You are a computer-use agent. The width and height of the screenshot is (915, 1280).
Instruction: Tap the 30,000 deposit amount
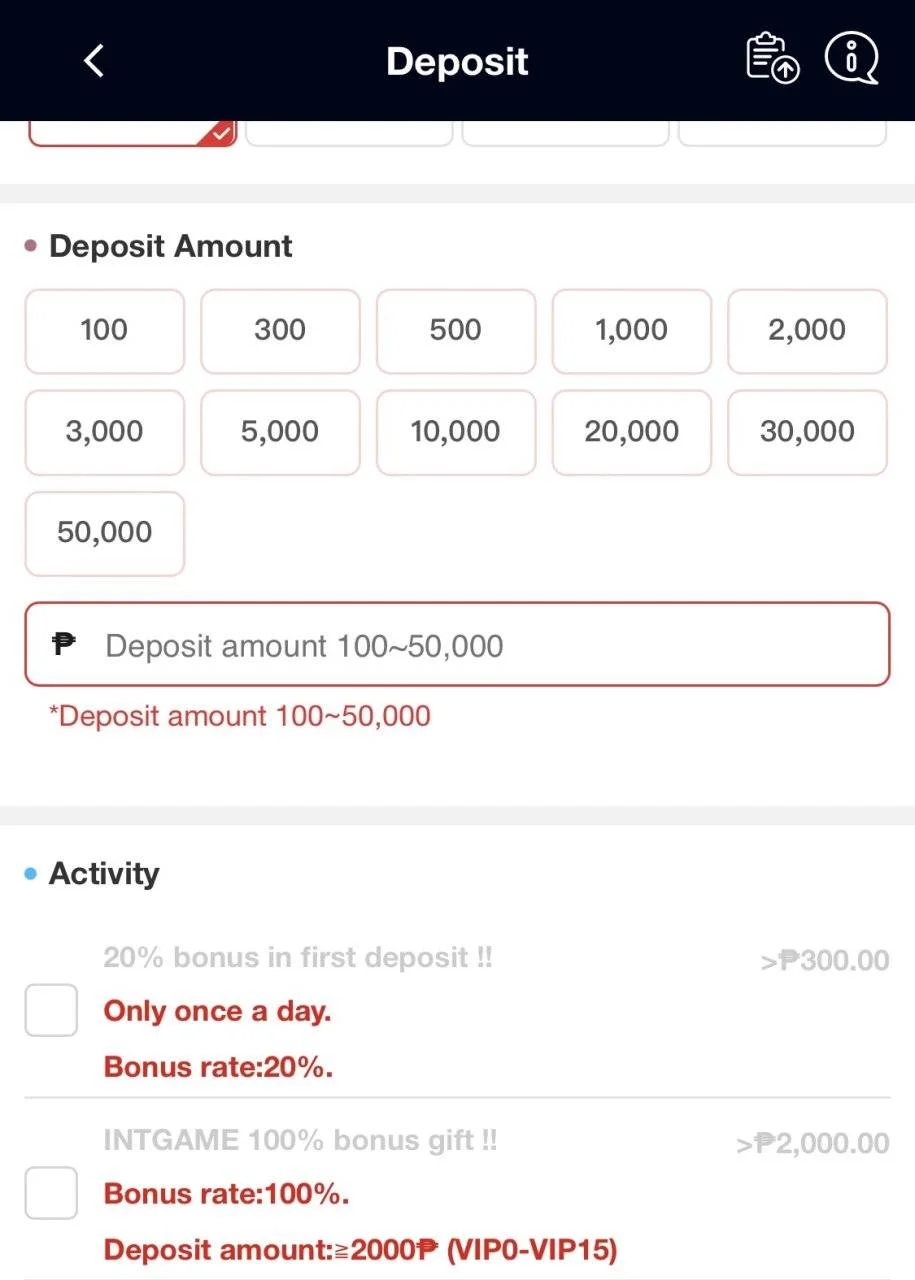807,432
